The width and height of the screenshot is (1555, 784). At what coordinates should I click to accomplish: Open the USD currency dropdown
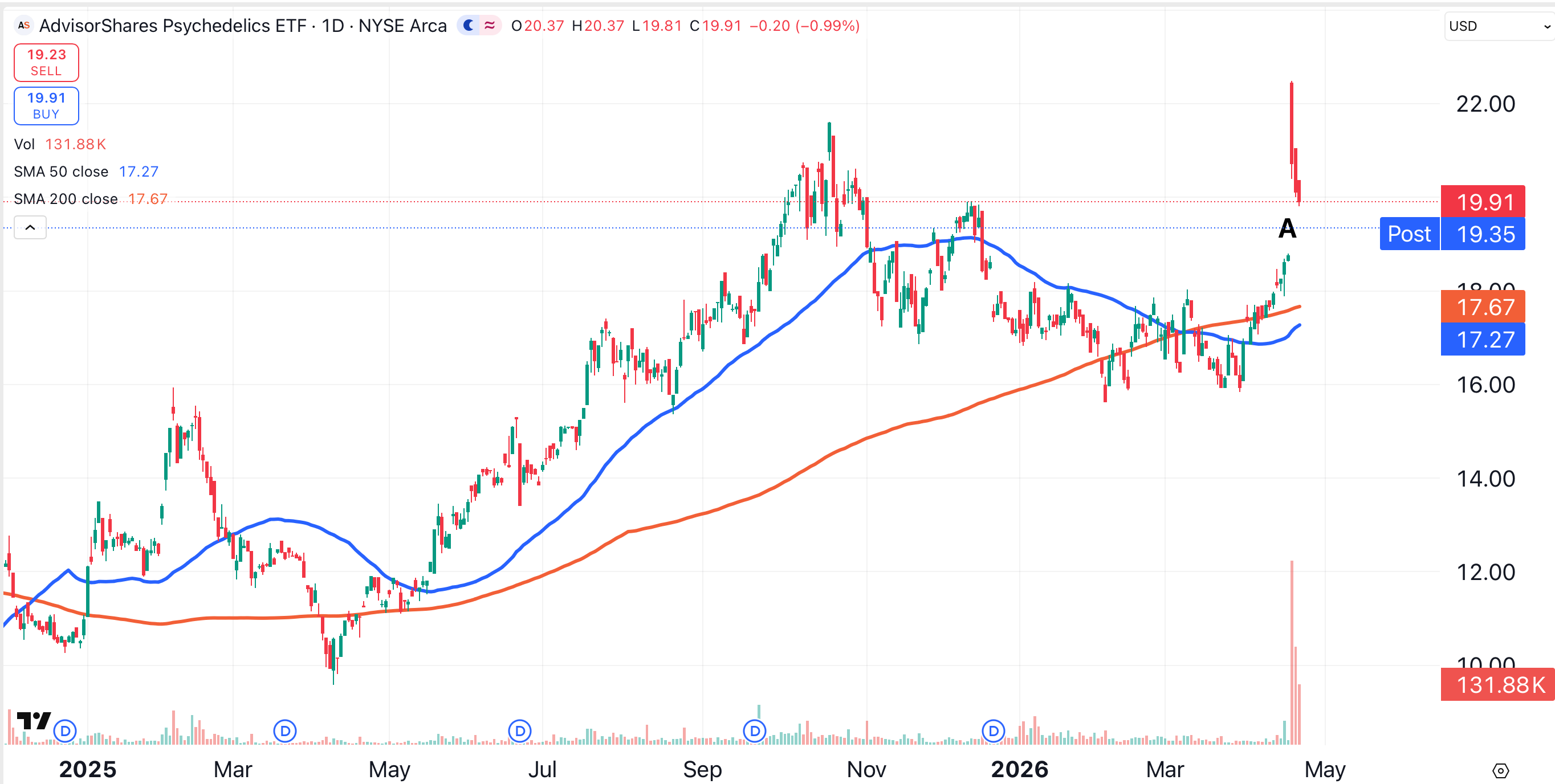click(1498, 26)
